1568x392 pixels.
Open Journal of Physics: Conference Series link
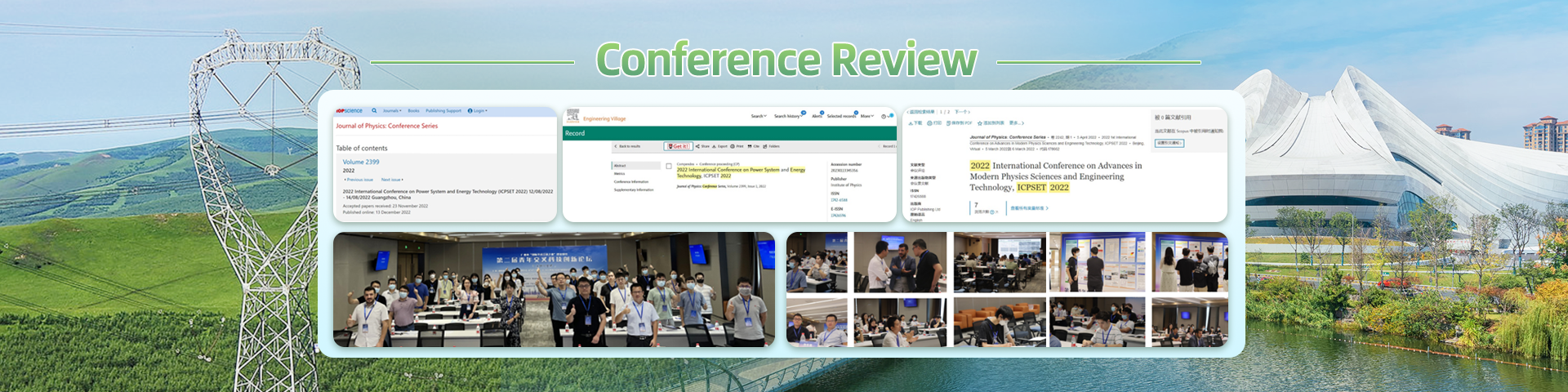coord(387,126)
